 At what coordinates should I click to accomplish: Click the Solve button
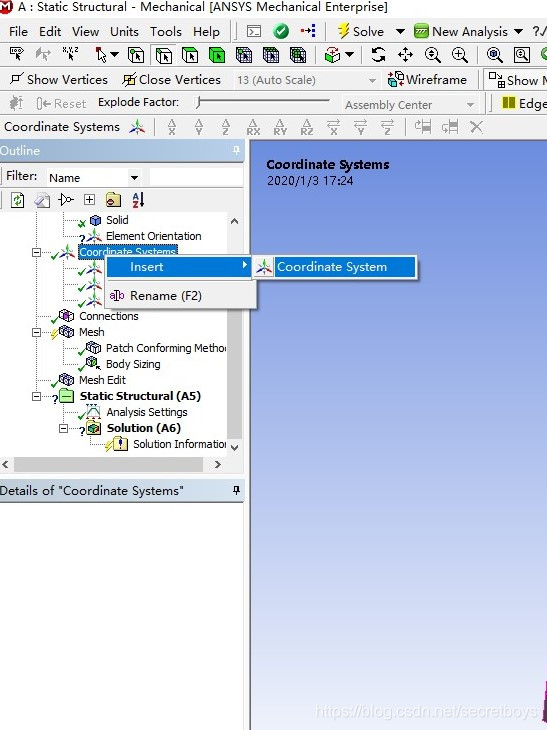click(361, 32)
